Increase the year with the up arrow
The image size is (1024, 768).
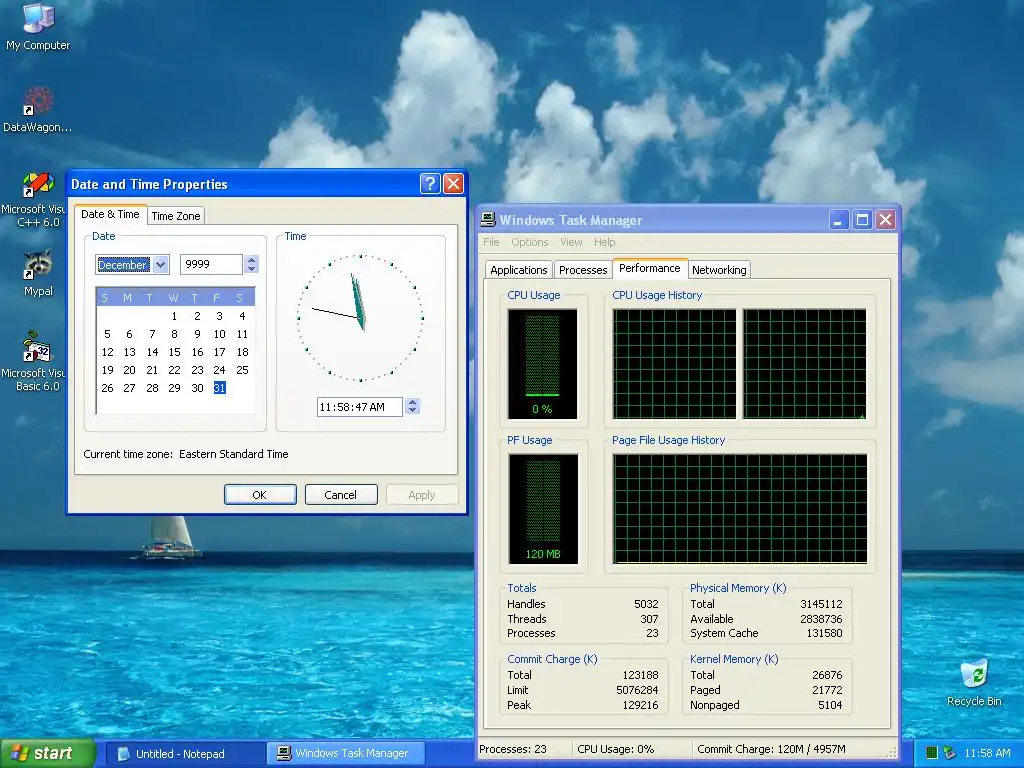coord(251,259)
